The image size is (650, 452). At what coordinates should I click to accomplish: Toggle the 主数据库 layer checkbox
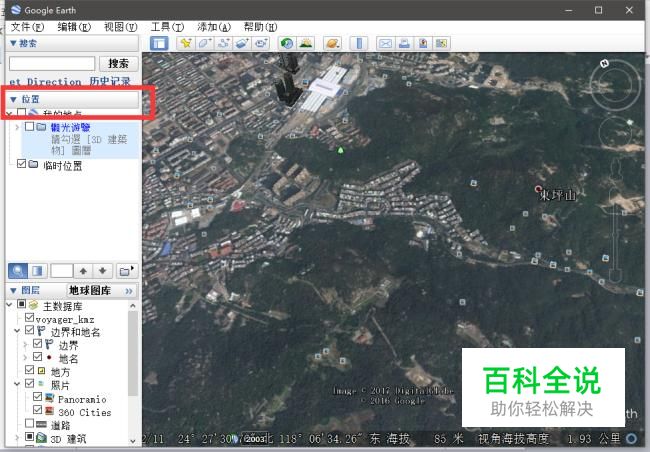pos(22,304)
